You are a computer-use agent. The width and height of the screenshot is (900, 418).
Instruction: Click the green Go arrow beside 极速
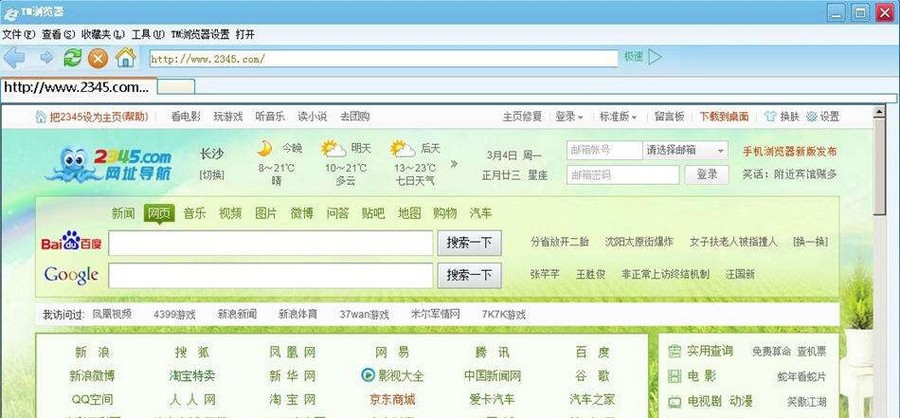[655, 57]
